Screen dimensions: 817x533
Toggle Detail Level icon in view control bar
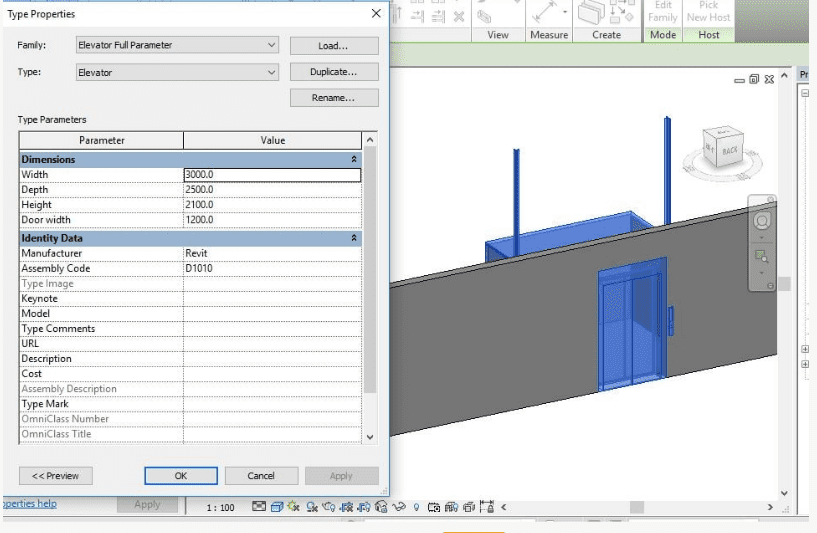(260, 507)
